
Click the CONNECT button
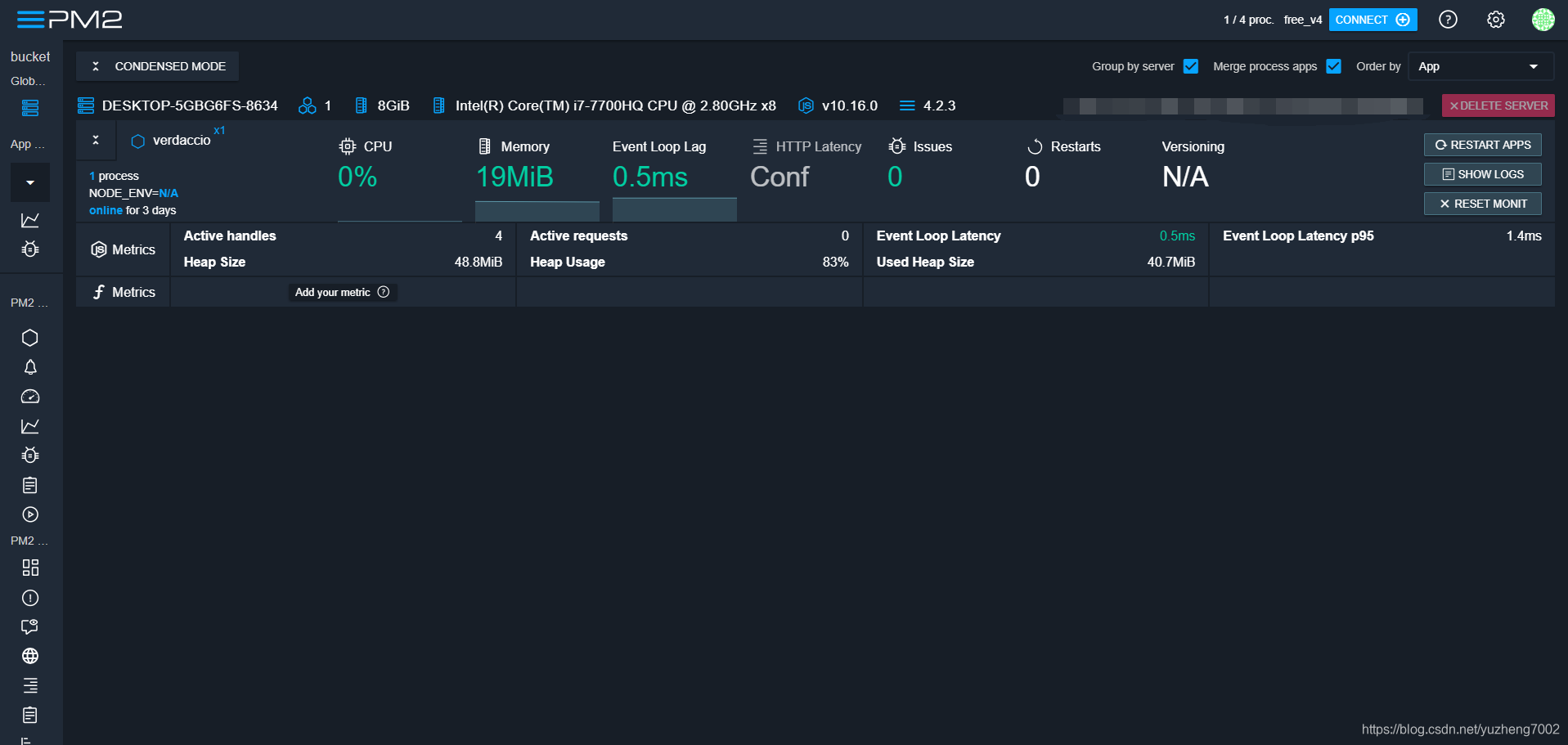click(1373, 20)
